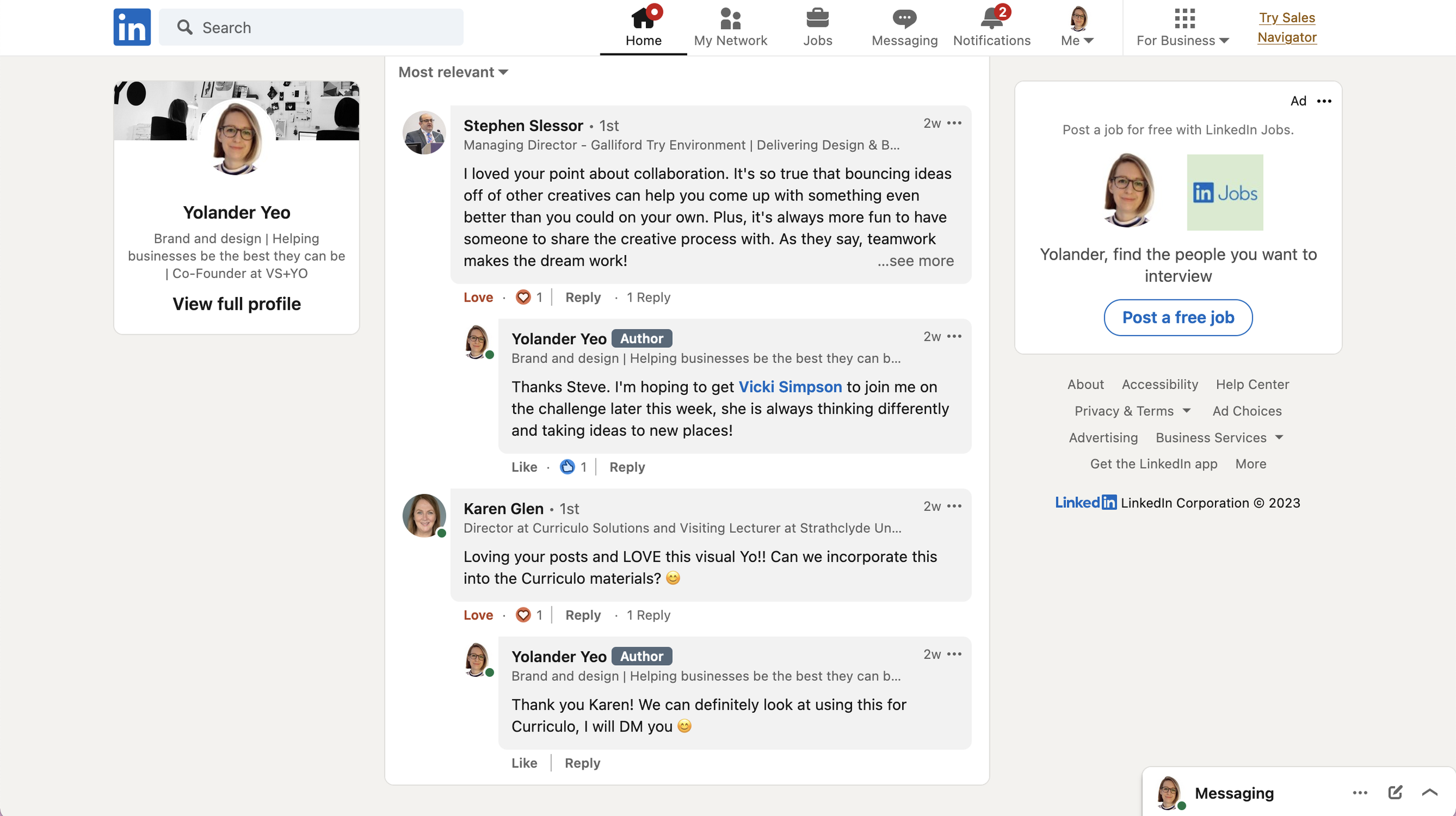
Task: Open the three-dot menu on Stephen Slessor's post
Action: (954, 123)
